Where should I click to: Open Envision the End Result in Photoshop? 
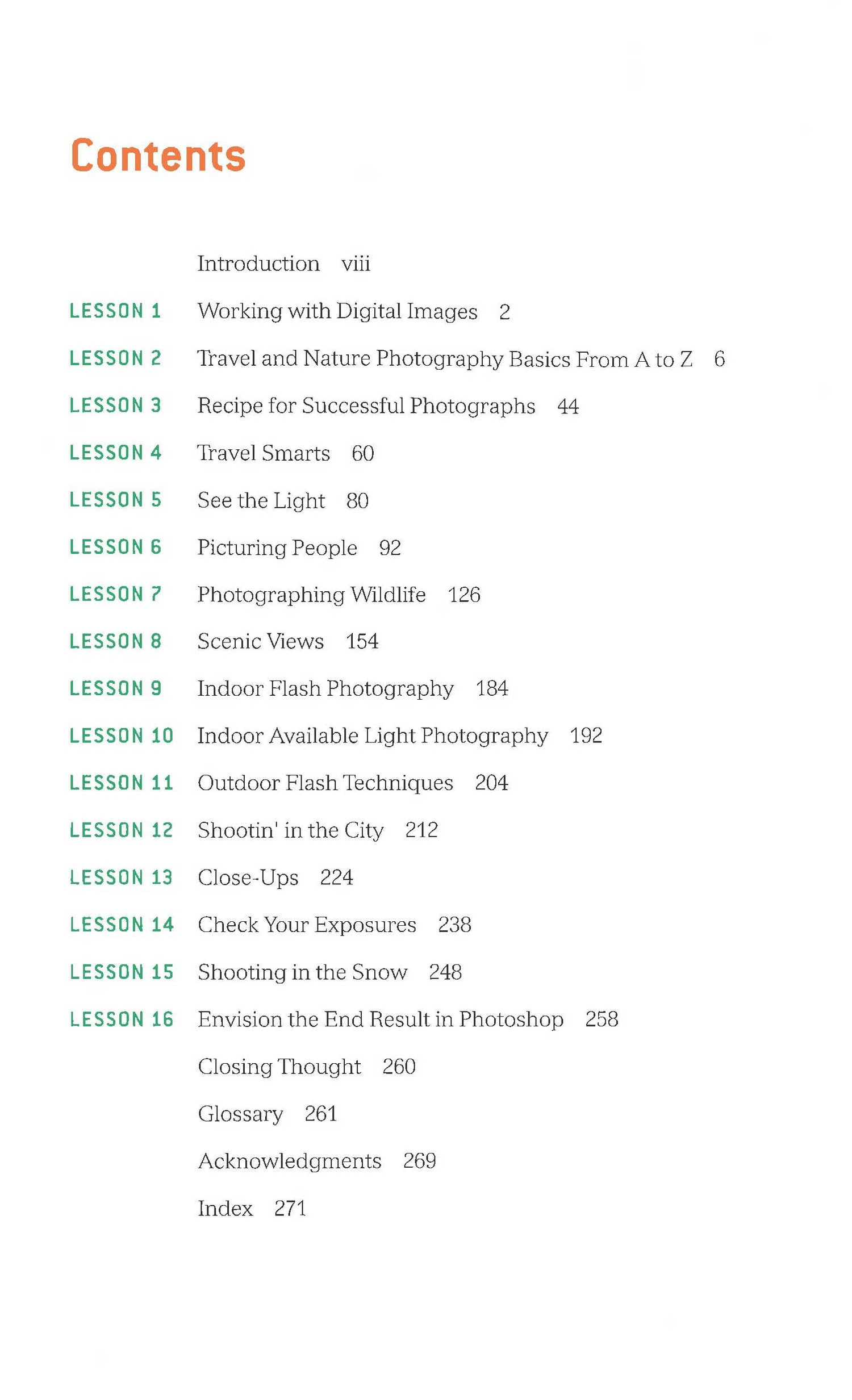click(x=380, y=1019)
